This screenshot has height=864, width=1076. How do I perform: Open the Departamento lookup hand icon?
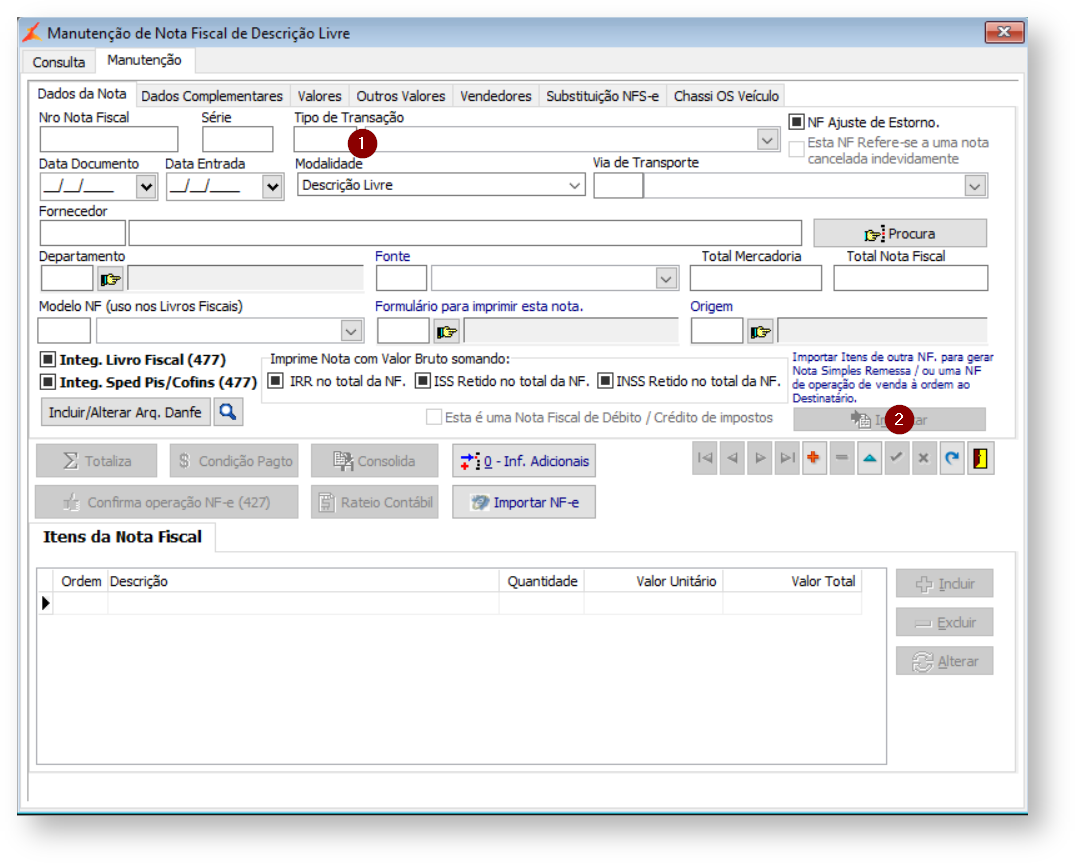[x=110, y=279]
